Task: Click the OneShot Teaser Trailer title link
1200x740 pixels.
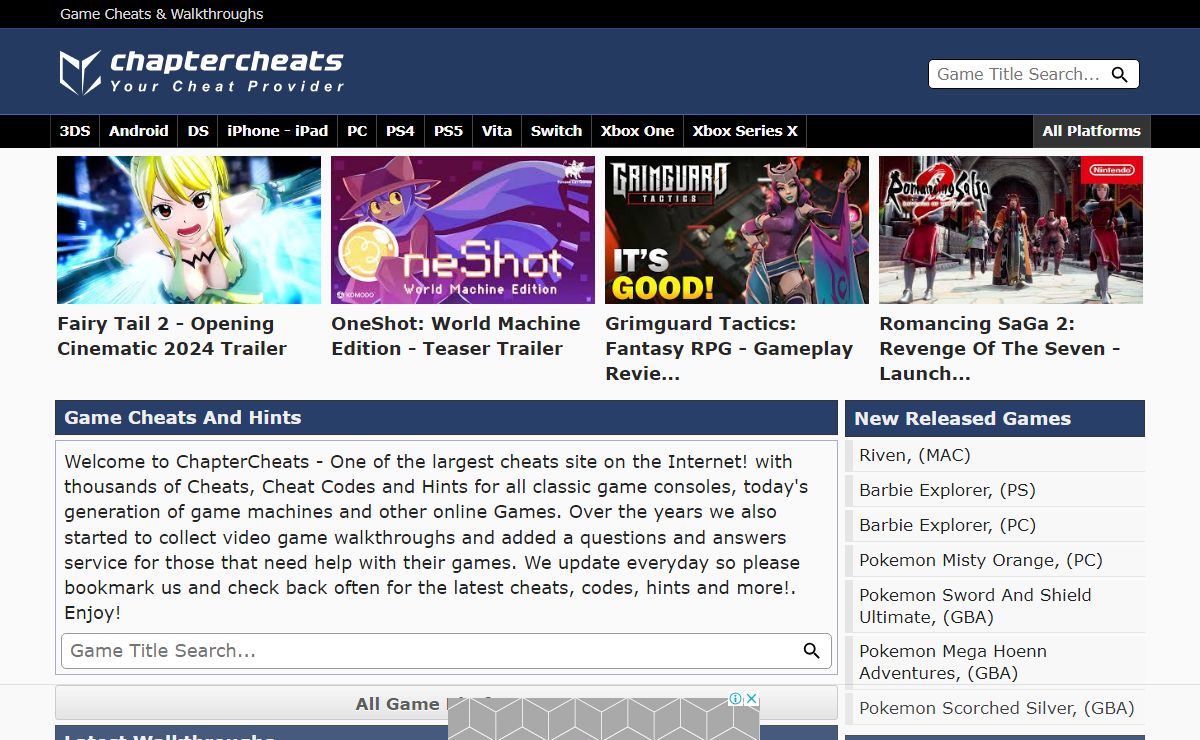Action: pos(456,336)
